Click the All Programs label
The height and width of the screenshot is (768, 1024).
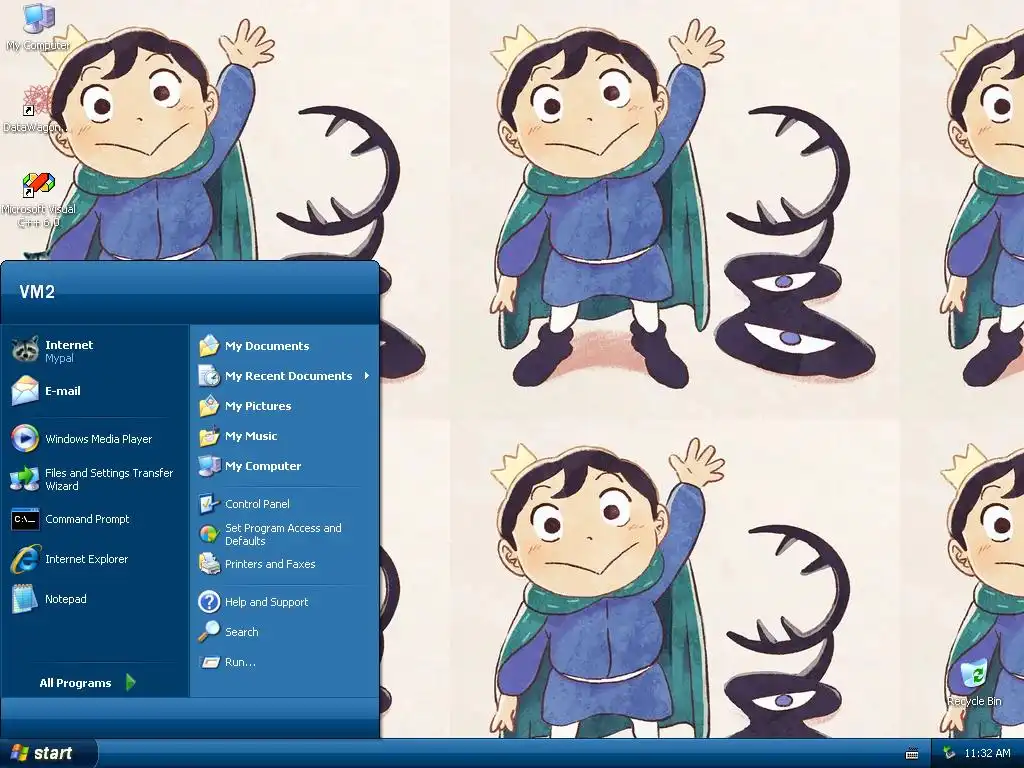click(x=75, y=683)
